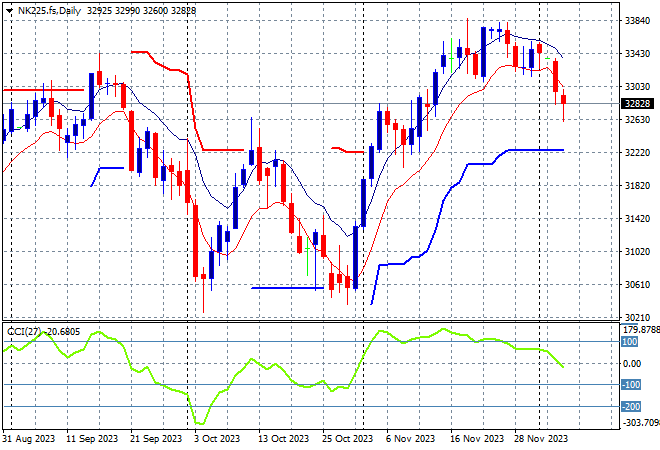
Task: Click the CCI -100 level axis label
Action: coord(632,385)
